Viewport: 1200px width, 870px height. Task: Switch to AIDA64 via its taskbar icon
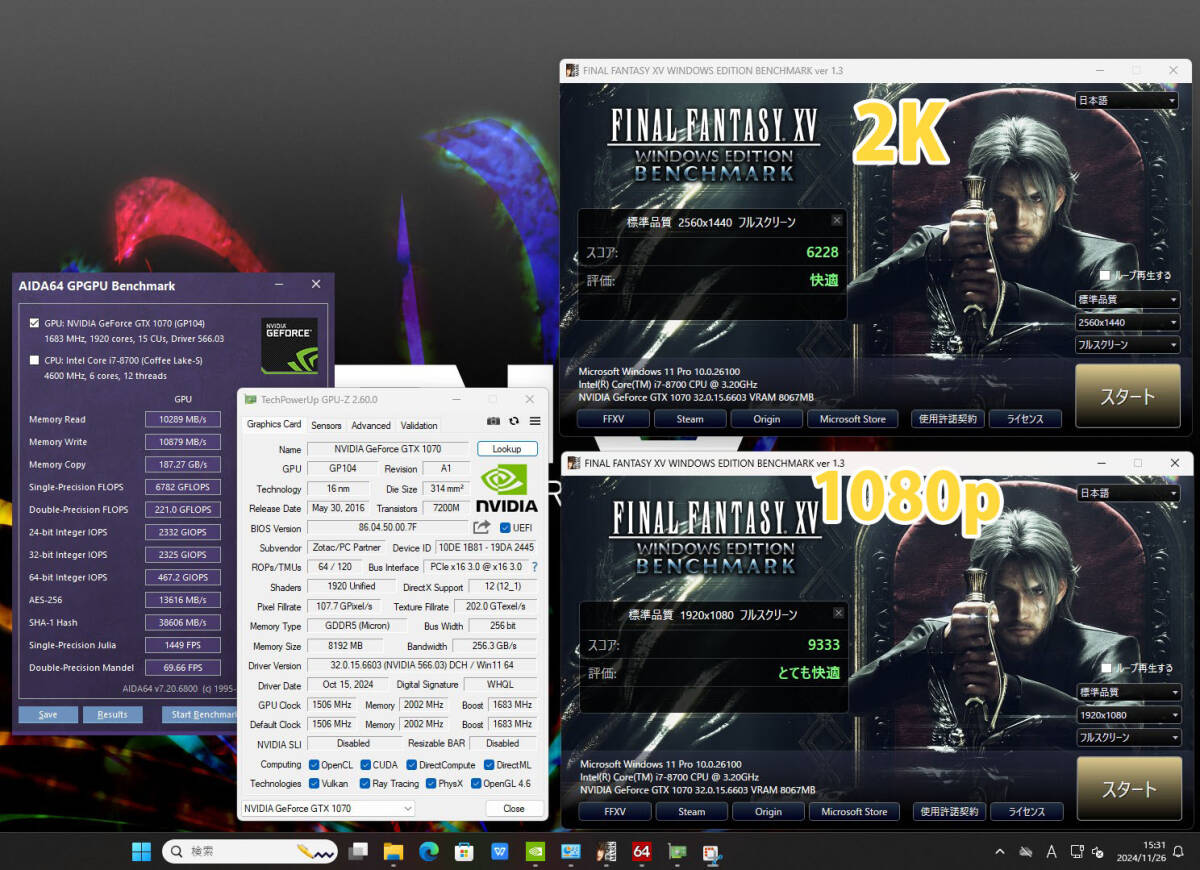(641, 852)
